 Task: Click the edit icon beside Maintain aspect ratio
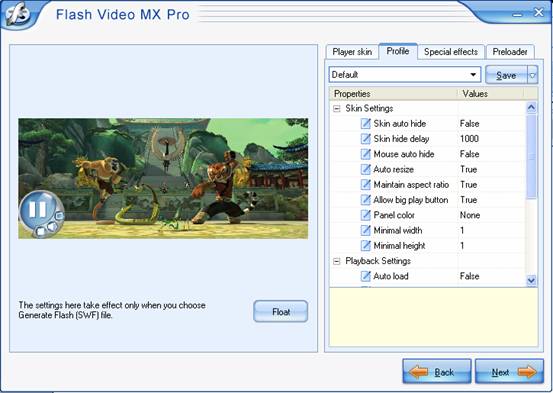point(366,185)
